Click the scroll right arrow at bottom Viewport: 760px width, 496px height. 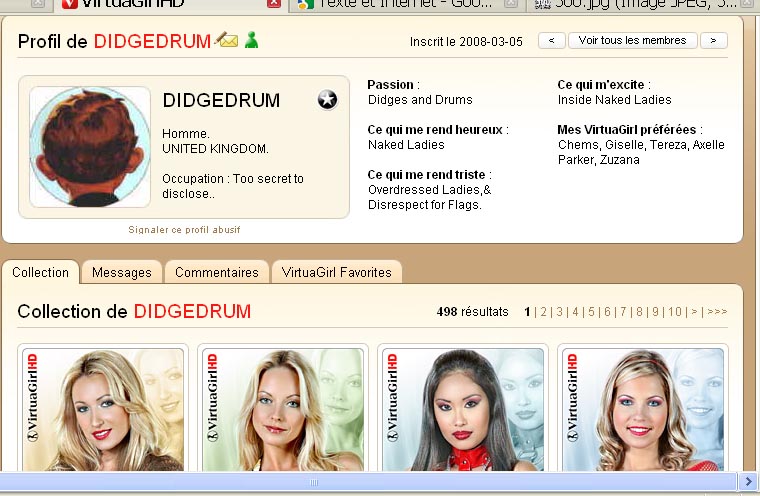pyautogui.click(x=748, y=482)
